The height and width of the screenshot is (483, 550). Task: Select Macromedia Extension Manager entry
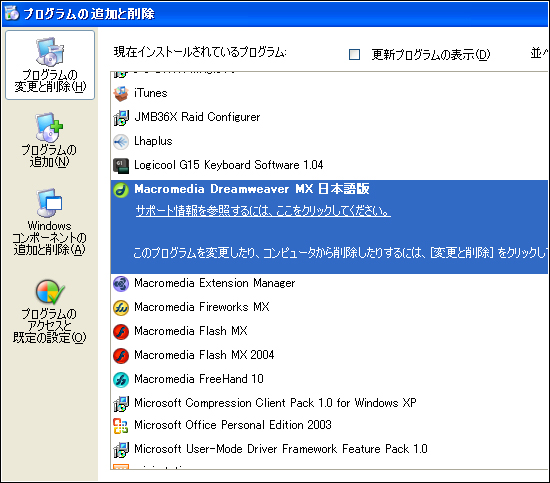214,283
